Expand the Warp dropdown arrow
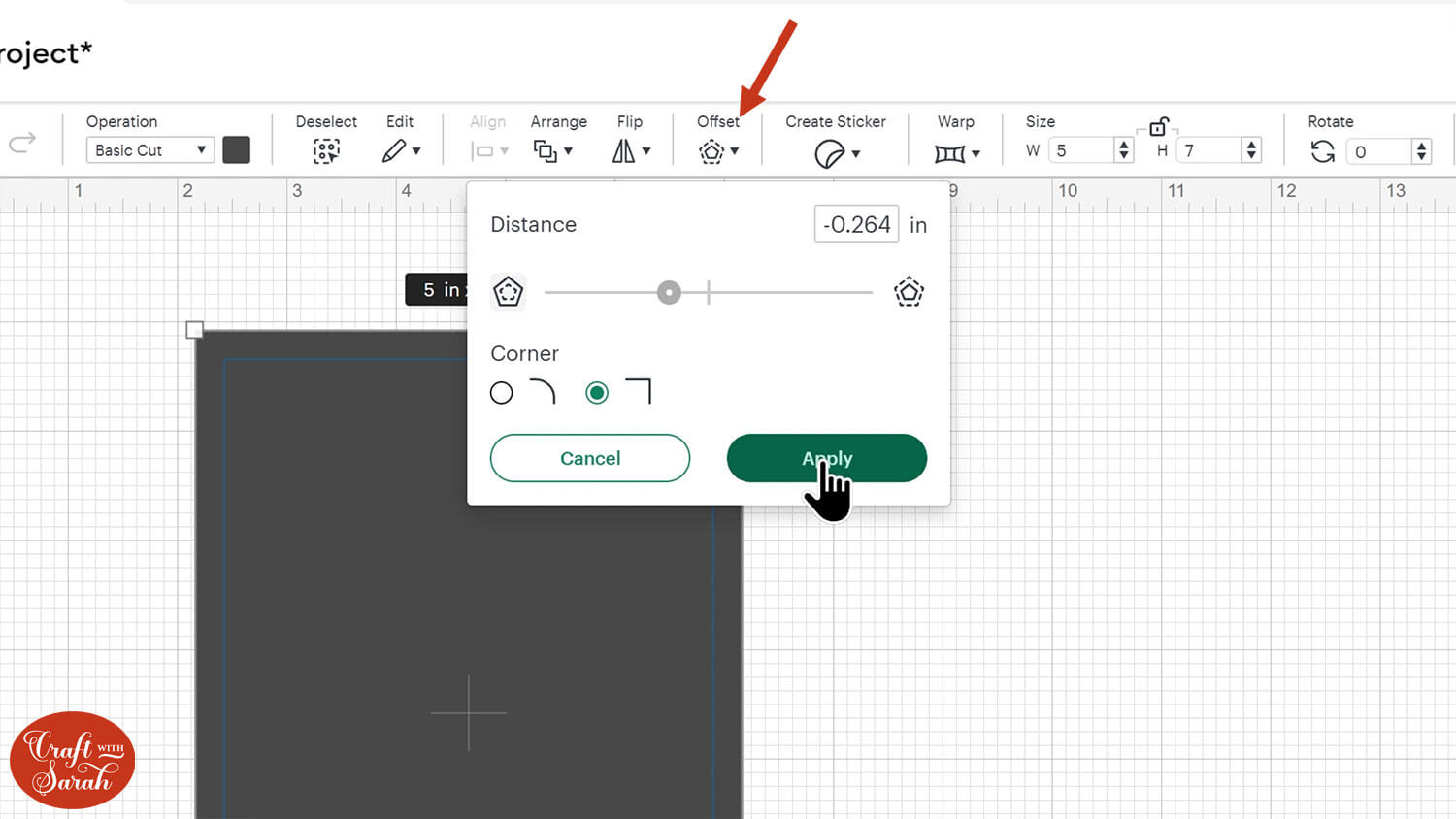1456x819 pixels. [976, 153]
